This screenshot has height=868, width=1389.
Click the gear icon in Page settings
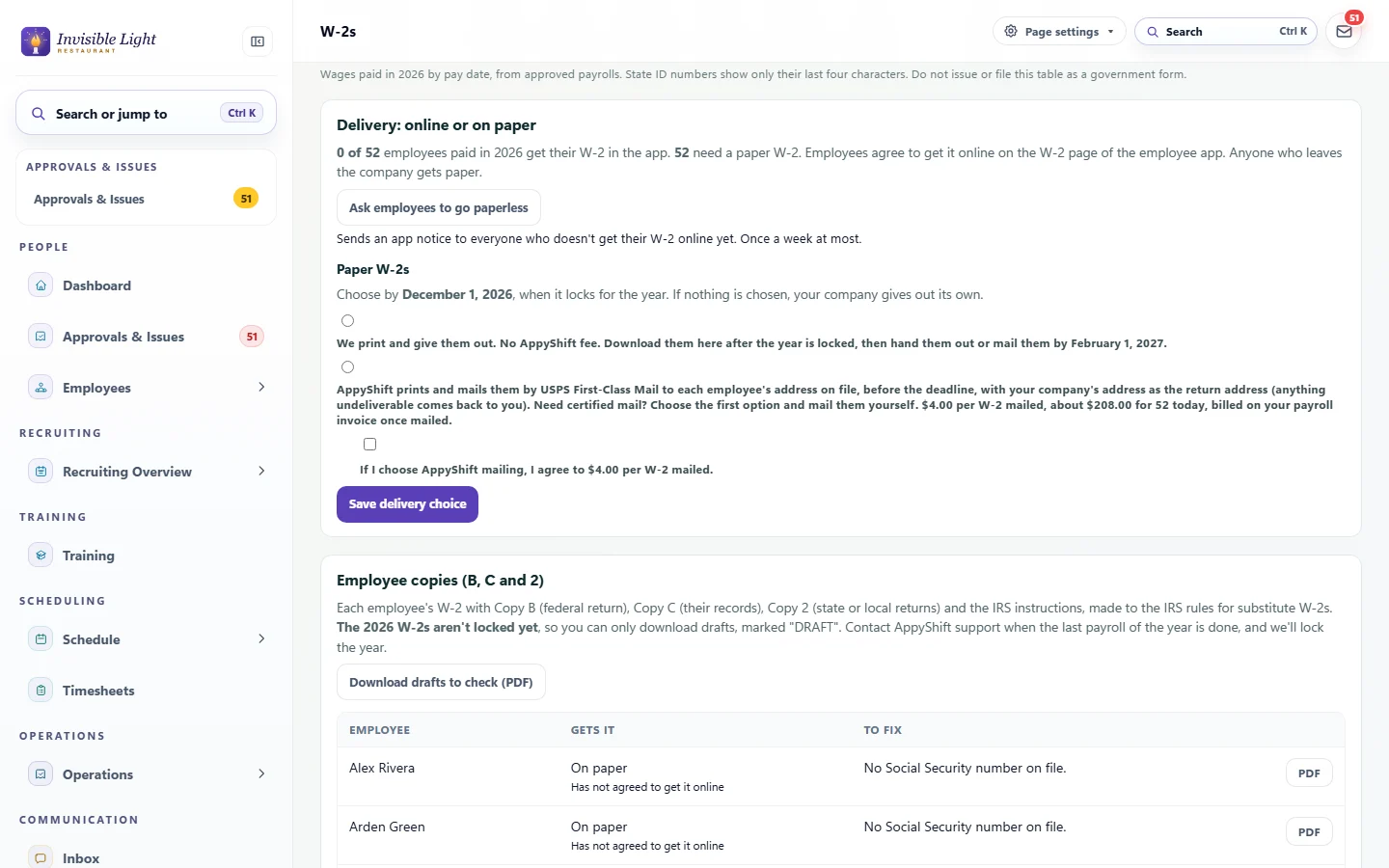click(x=1011, y=31)
